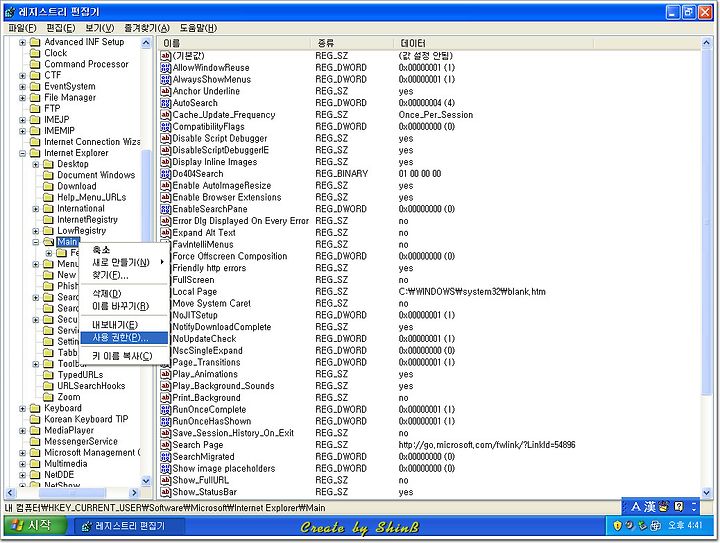
Task: Click the Search Page string icon
Action: [165, 445]
